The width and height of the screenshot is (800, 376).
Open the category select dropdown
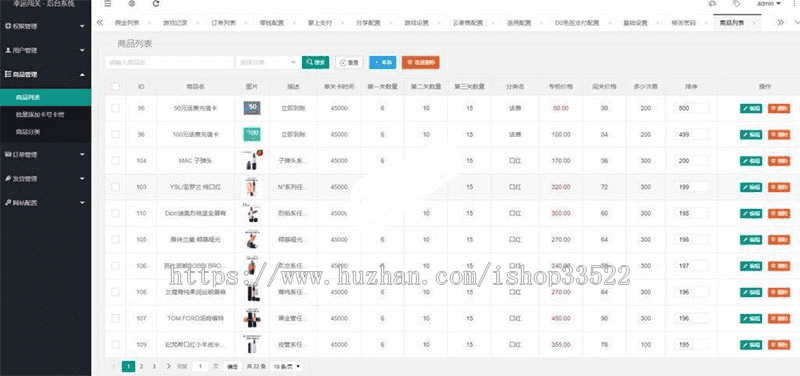(267, 62)
